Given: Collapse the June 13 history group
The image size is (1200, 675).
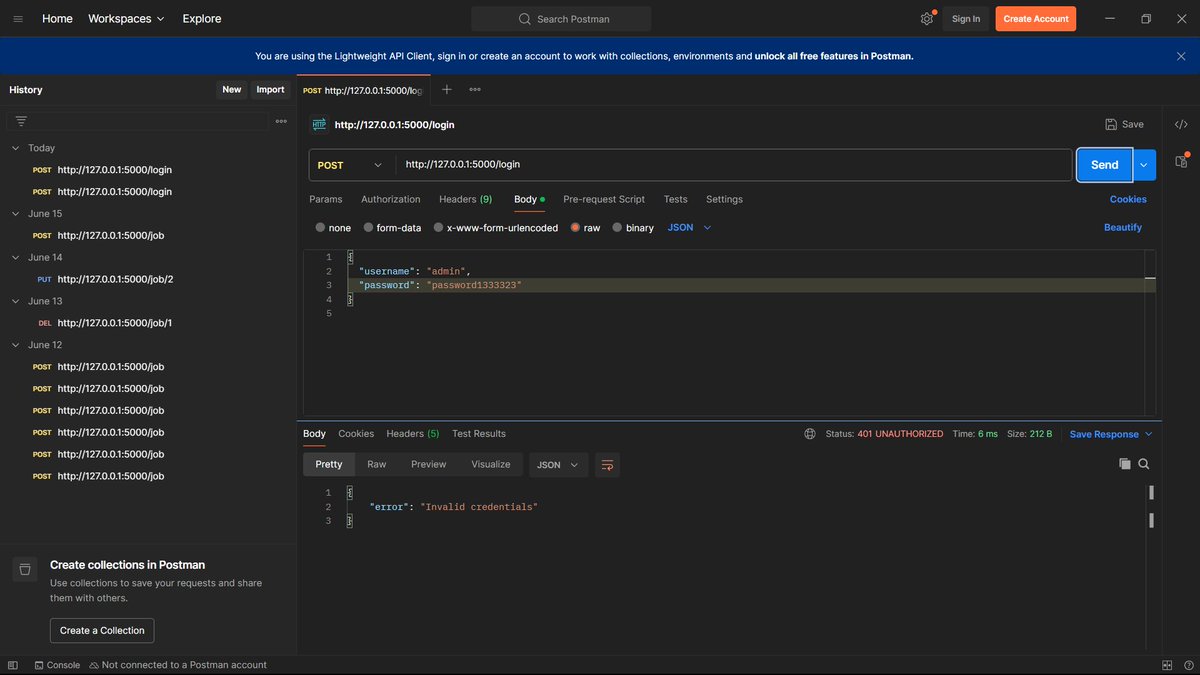Looking at the screenshot, I should 15,301.
